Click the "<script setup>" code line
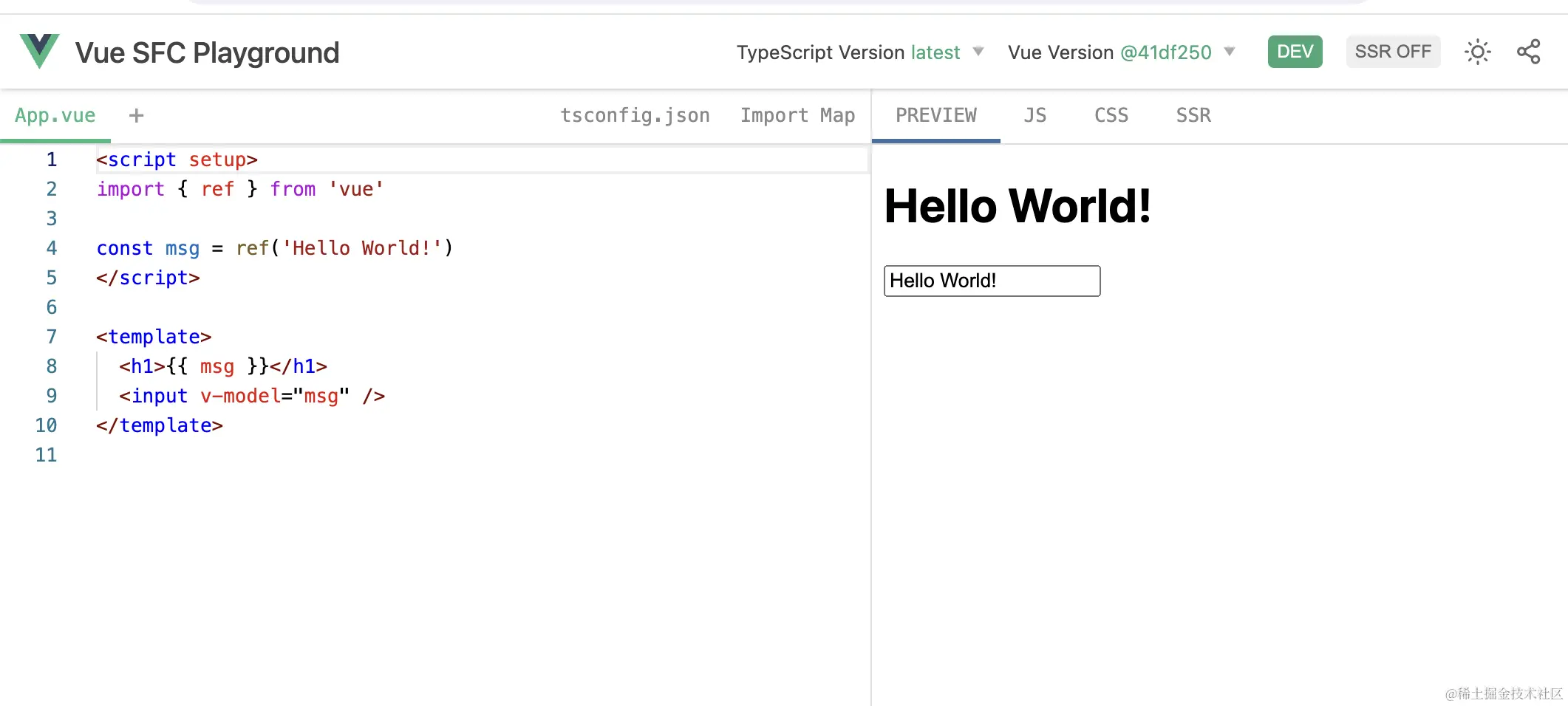1568x706 pixels. tap(177, 160)
